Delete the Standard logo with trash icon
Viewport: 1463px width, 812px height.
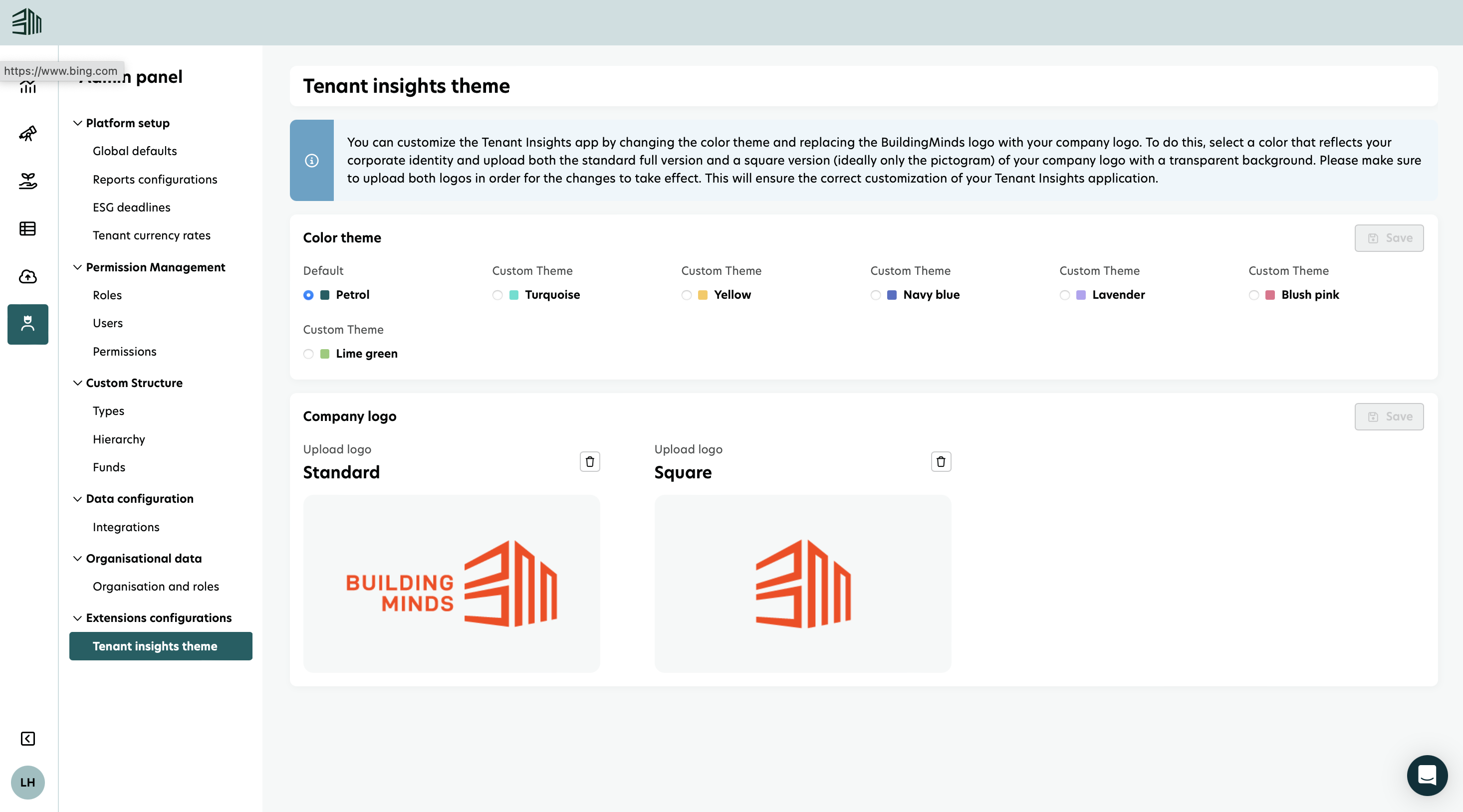point(589,461)
